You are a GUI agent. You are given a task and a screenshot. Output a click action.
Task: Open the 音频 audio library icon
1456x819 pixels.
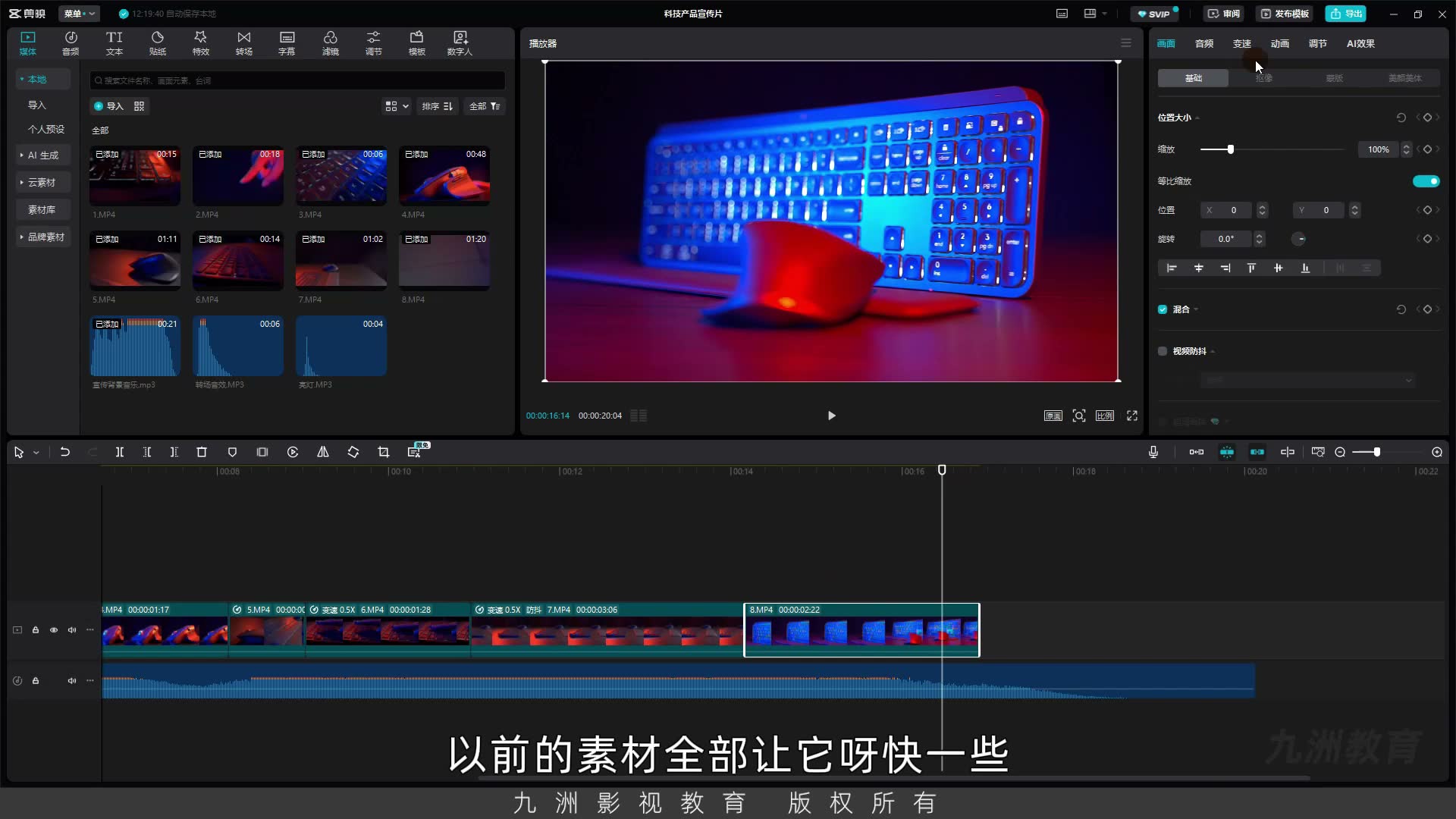coord(71,43)
